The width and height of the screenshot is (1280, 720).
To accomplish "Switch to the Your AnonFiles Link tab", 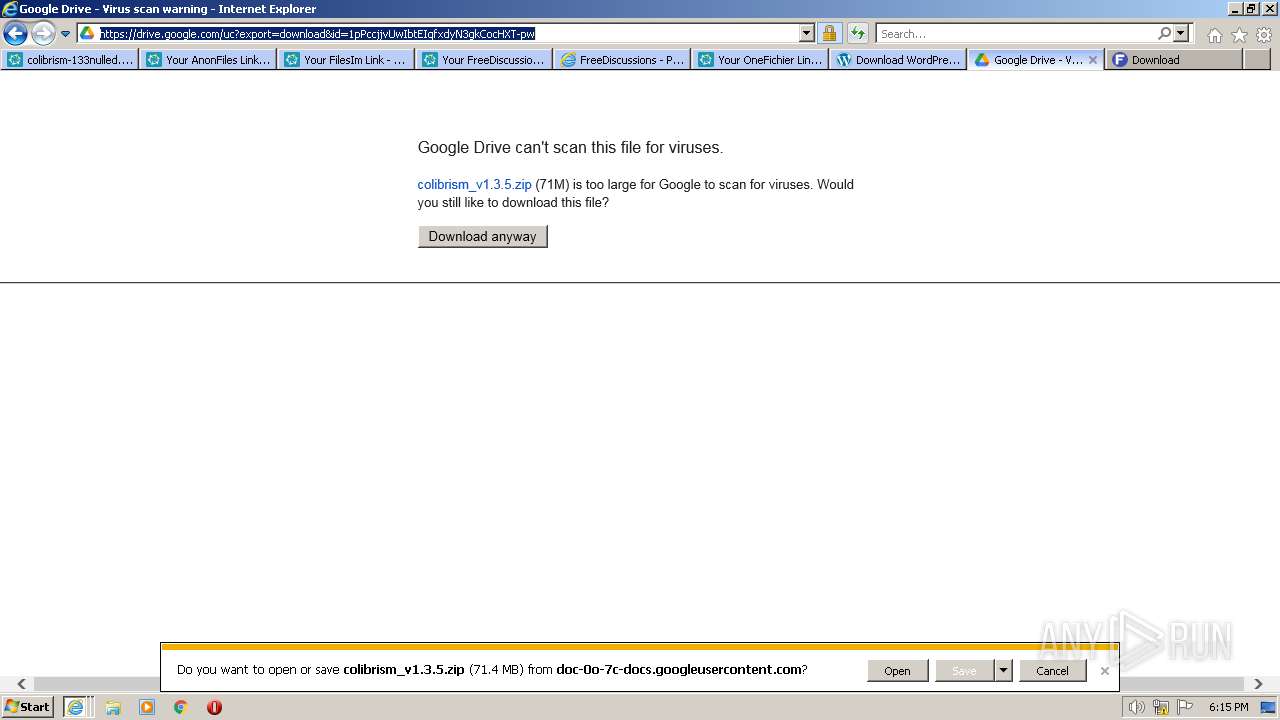I will pyautogui.click(x=208, y=60).
